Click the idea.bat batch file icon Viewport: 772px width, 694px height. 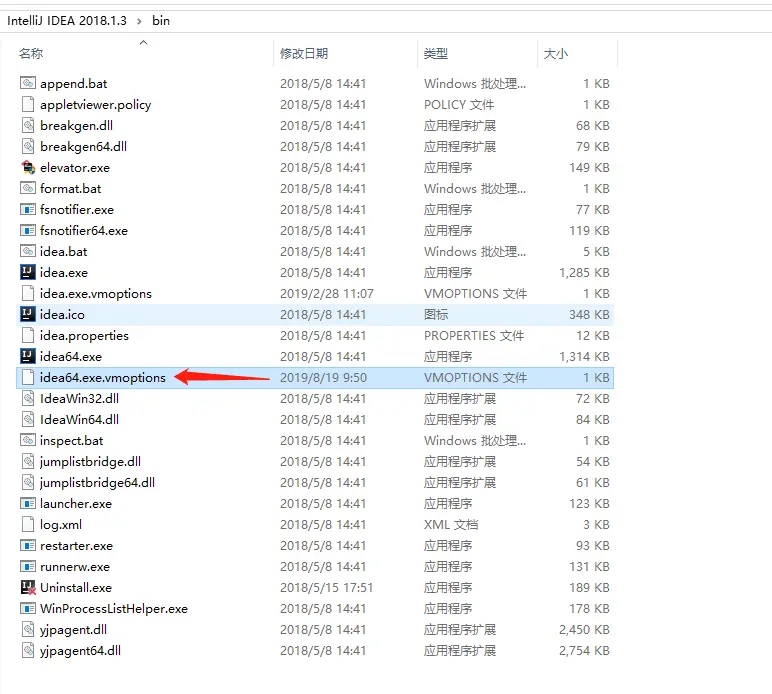[x=28, y=251]
